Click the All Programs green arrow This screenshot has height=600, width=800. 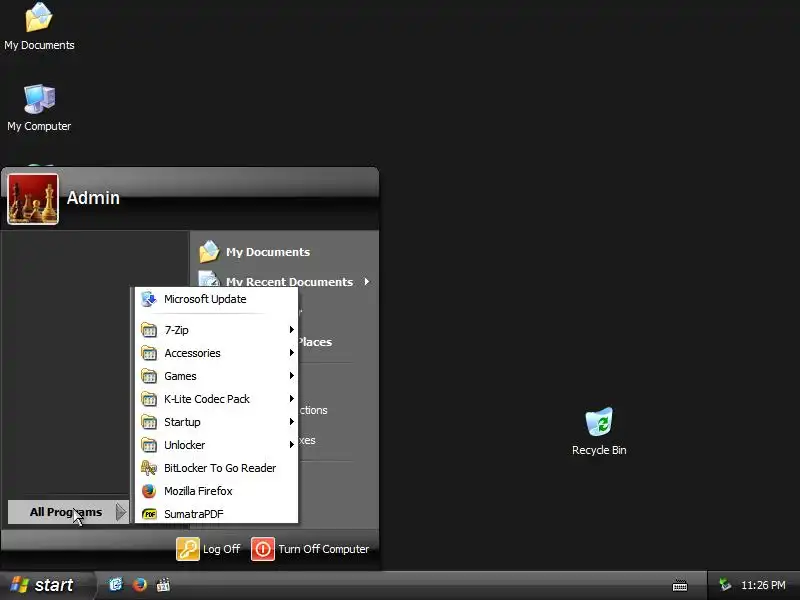click(120, 512)
